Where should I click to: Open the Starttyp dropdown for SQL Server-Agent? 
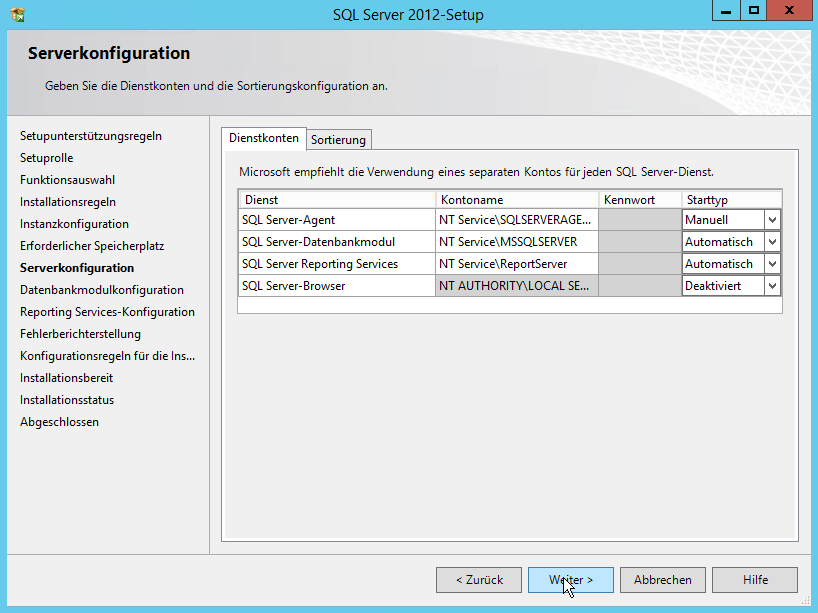[x=771, y=220]
